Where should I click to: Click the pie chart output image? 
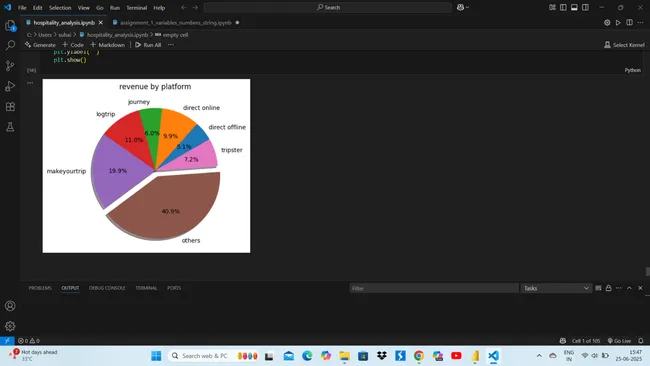[x=146, y=166]
